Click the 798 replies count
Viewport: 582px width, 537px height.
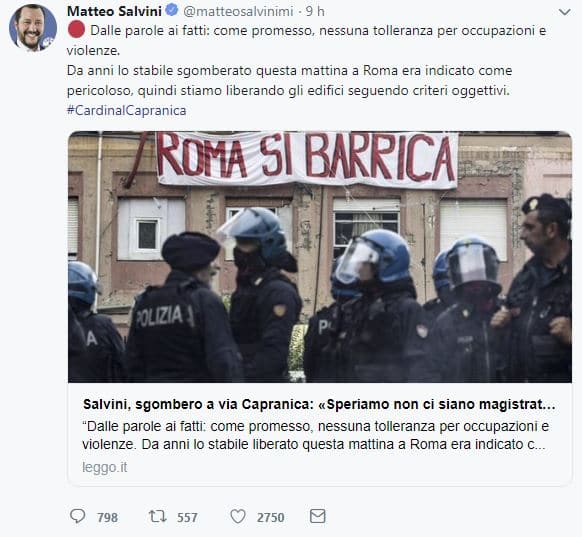(x=107, y=517)
